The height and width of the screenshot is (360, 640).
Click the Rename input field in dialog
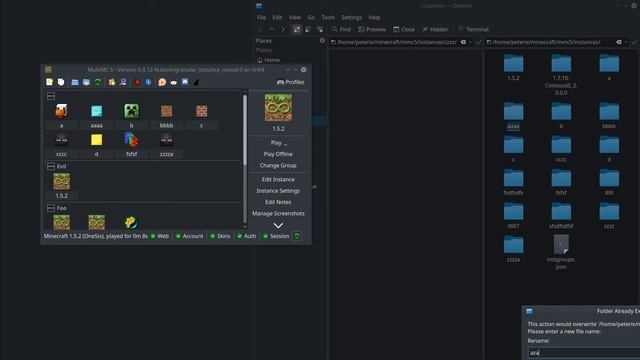pyautogui.click(x=584, y=353)
